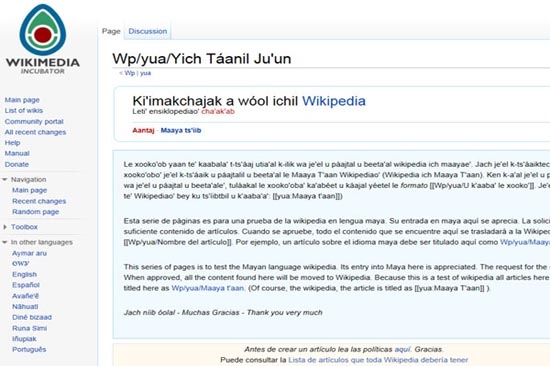
Task: Click the text Leti' ensiklopediao'
Action: (x=166, y=112)
